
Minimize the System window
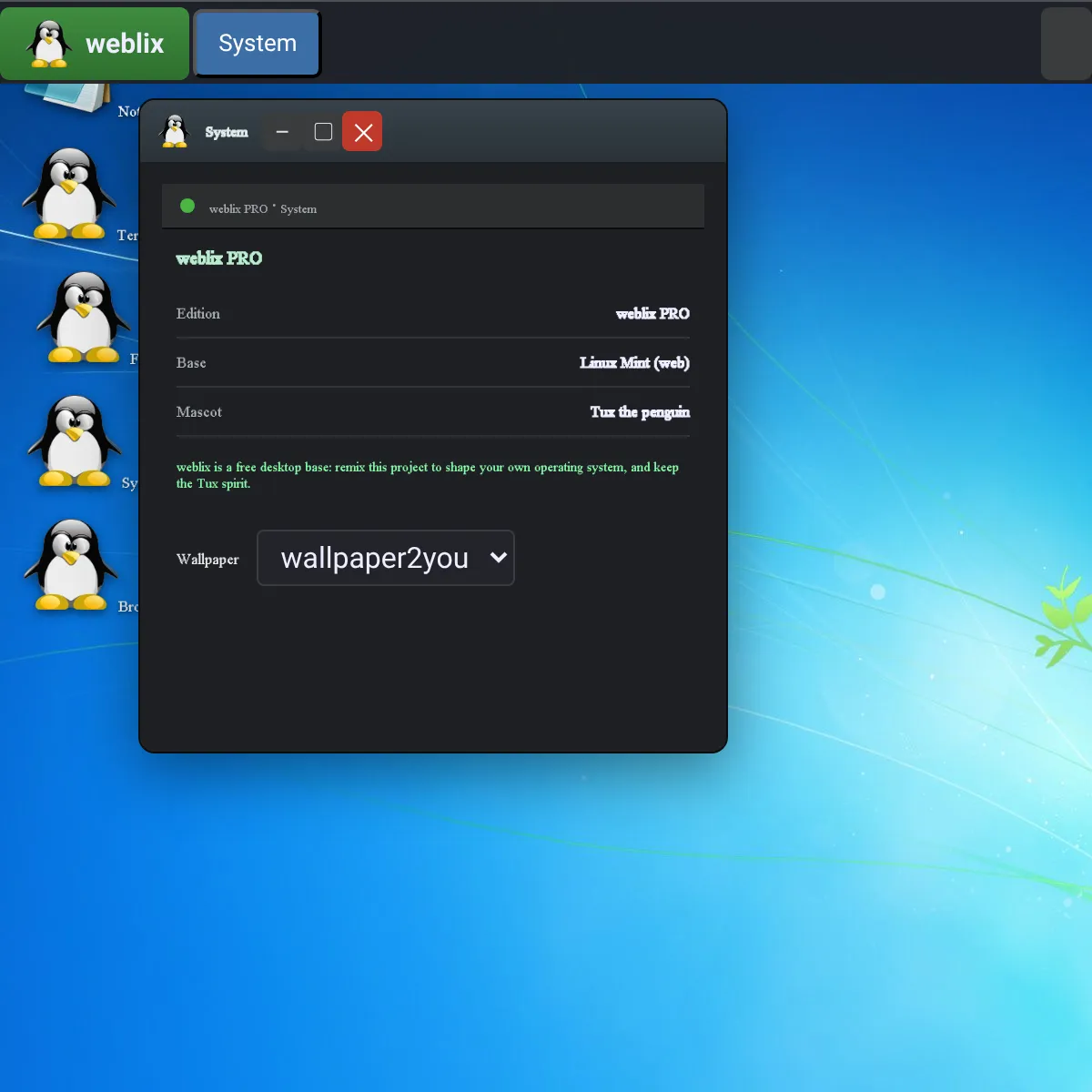[282, 132]
